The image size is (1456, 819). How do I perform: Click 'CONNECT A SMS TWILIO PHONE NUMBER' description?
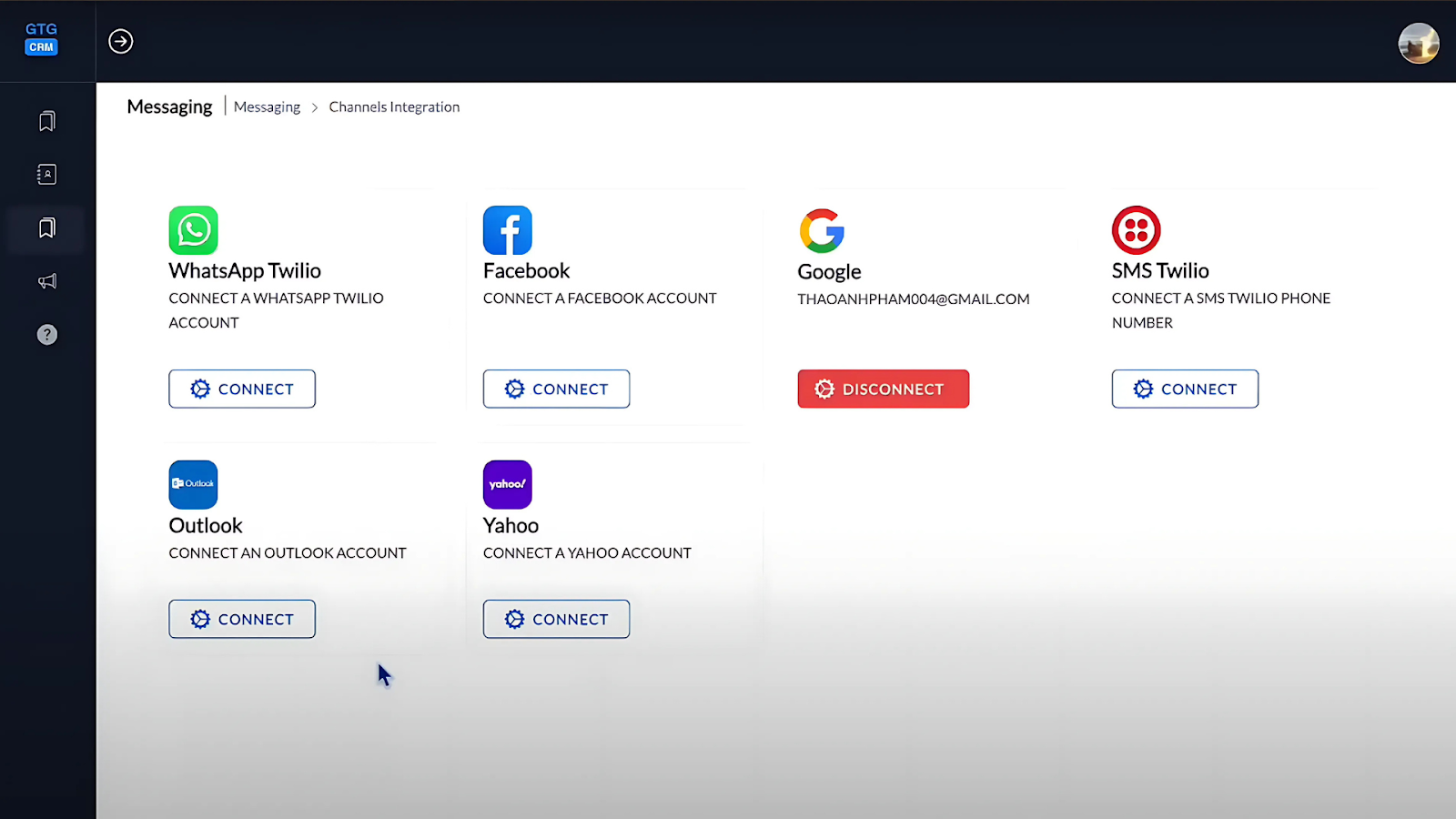pos(1221,310)
